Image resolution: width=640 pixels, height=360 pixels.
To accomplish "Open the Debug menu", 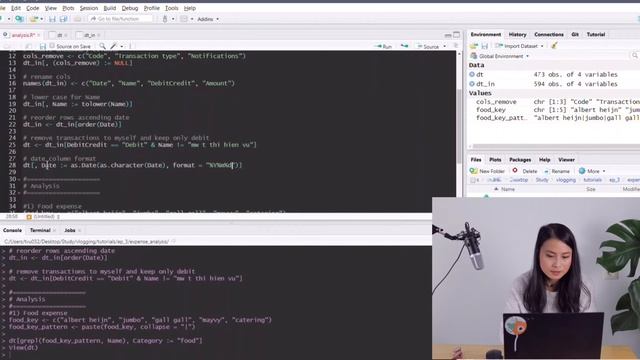I will coord(130,8).
